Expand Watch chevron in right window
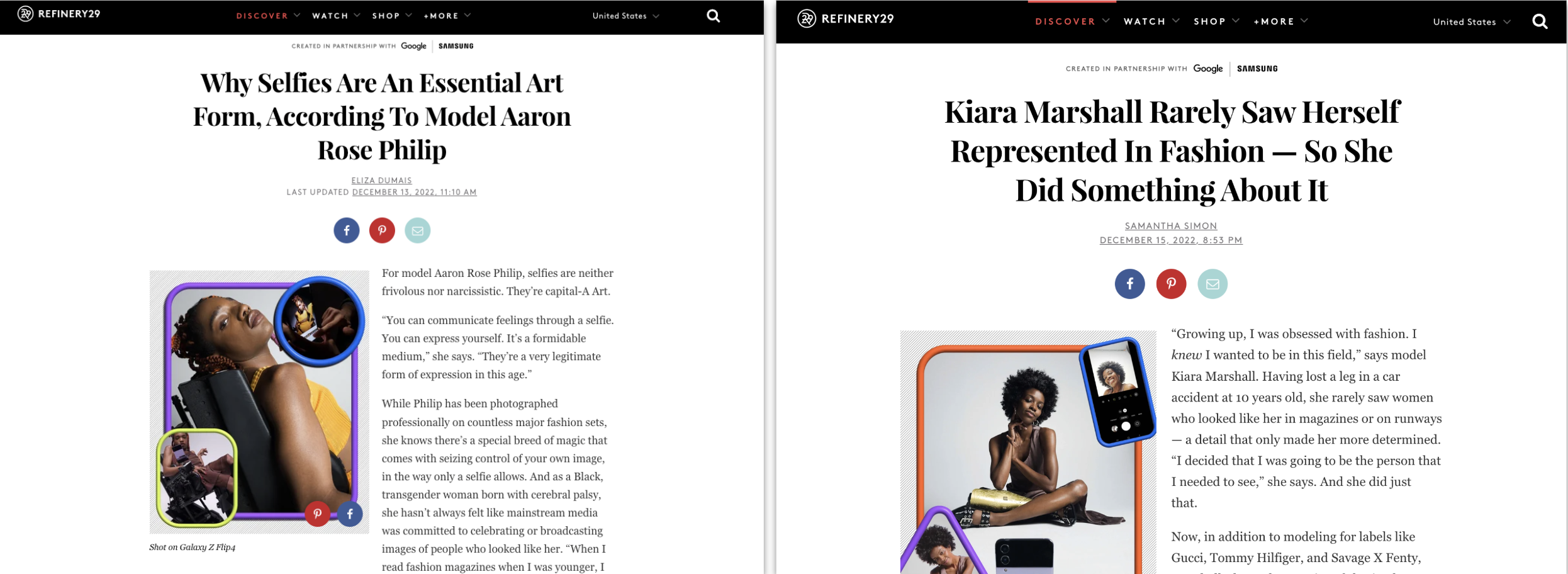1568x574 pixels. 1176,21
